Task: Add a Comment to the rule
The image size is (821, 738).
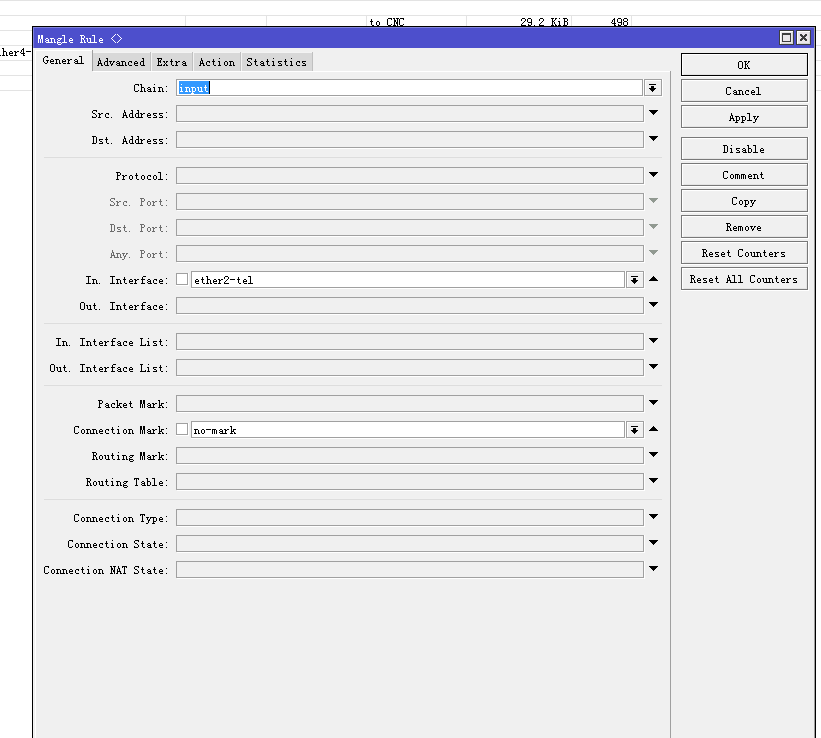Action: [744, 175]
